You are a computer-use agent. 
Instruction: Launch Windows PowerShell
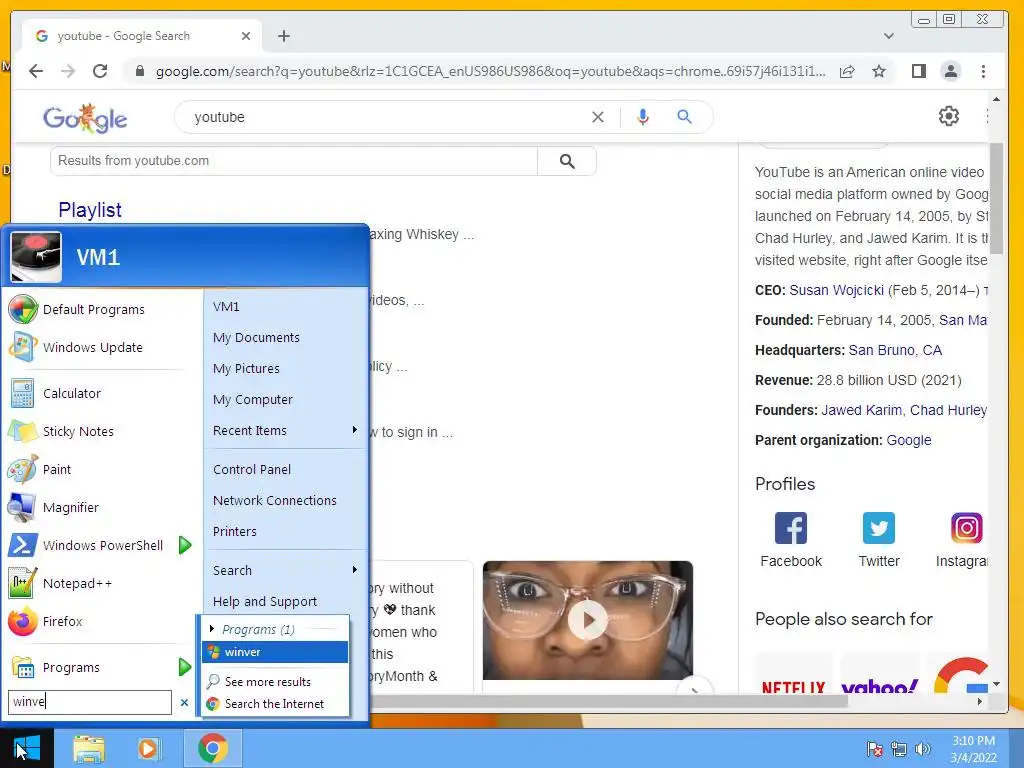pyautogui.click(x=88, y=545)
